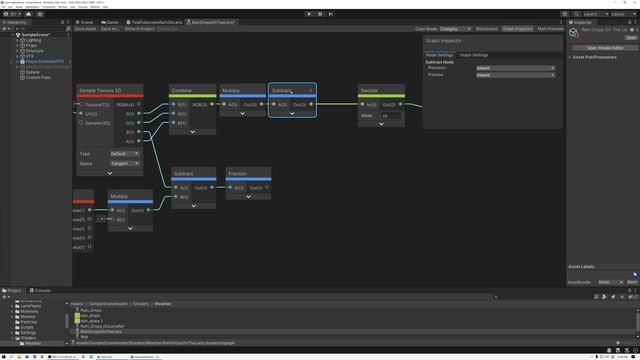The image size is (640, 360).
Task: Click Shaders in the breadcrumb path
Action: 141,304
